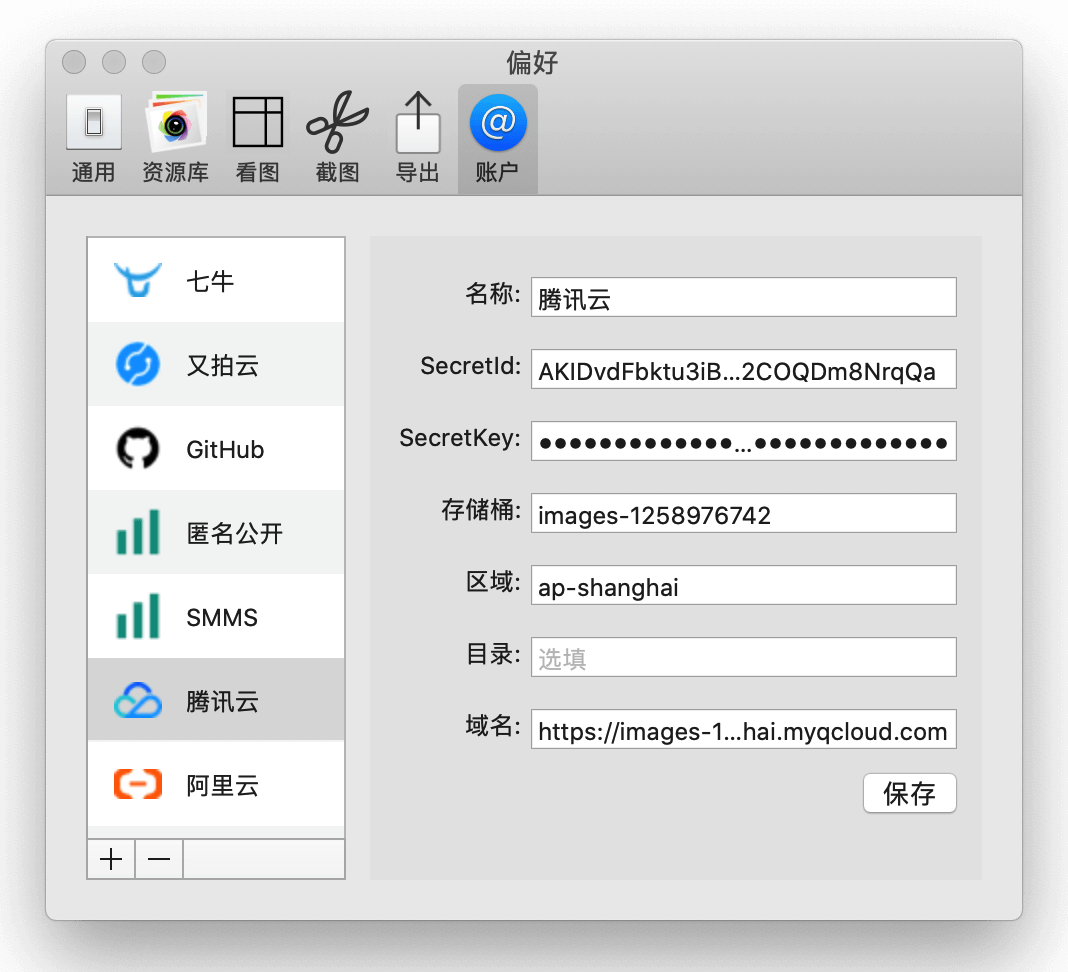Click the 七牛 bull logo icon
The image size is (1068, 972).
pyautogui.click(x=138, y=280)
